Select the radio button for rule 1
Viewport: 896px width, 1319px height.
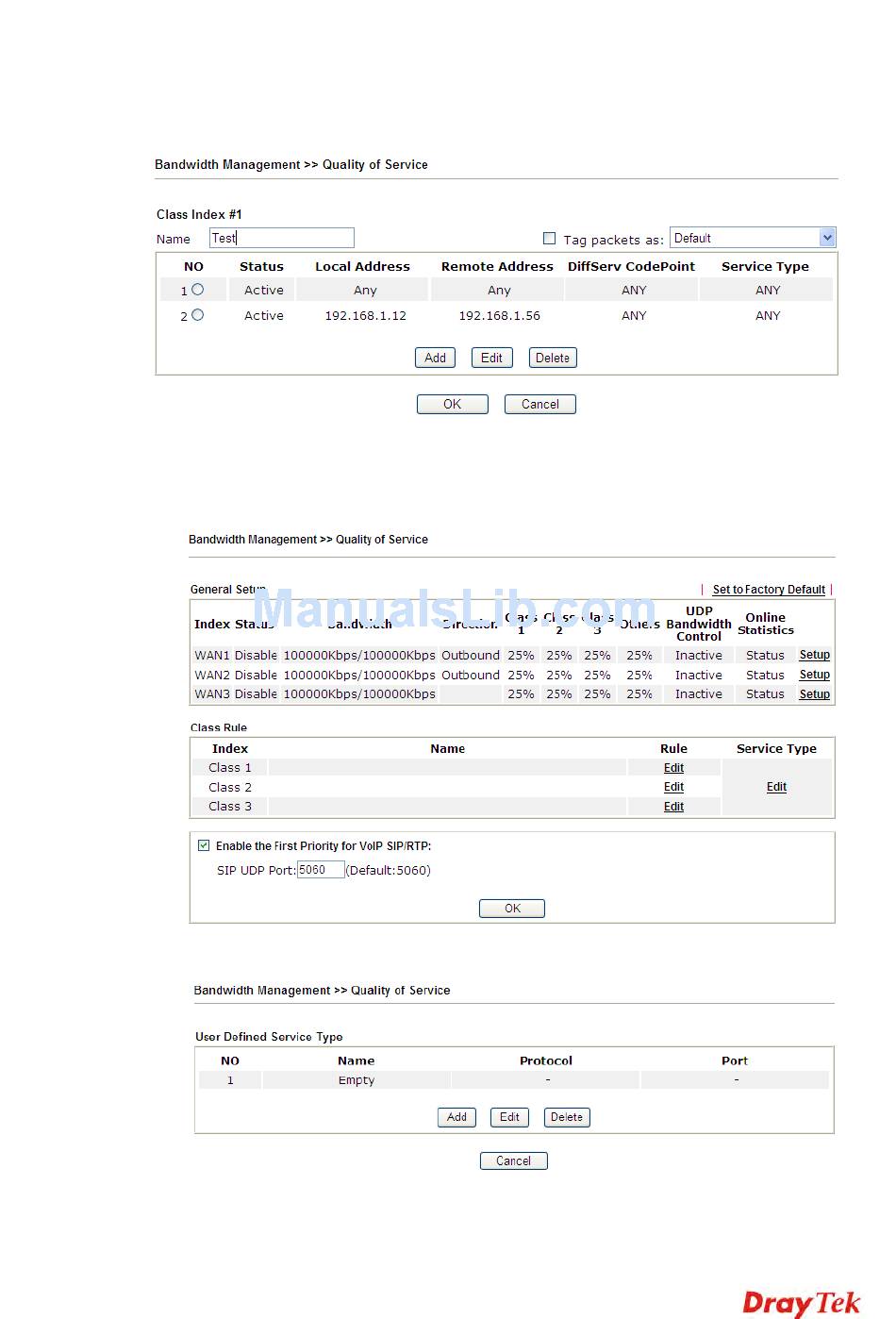(197, 290)
